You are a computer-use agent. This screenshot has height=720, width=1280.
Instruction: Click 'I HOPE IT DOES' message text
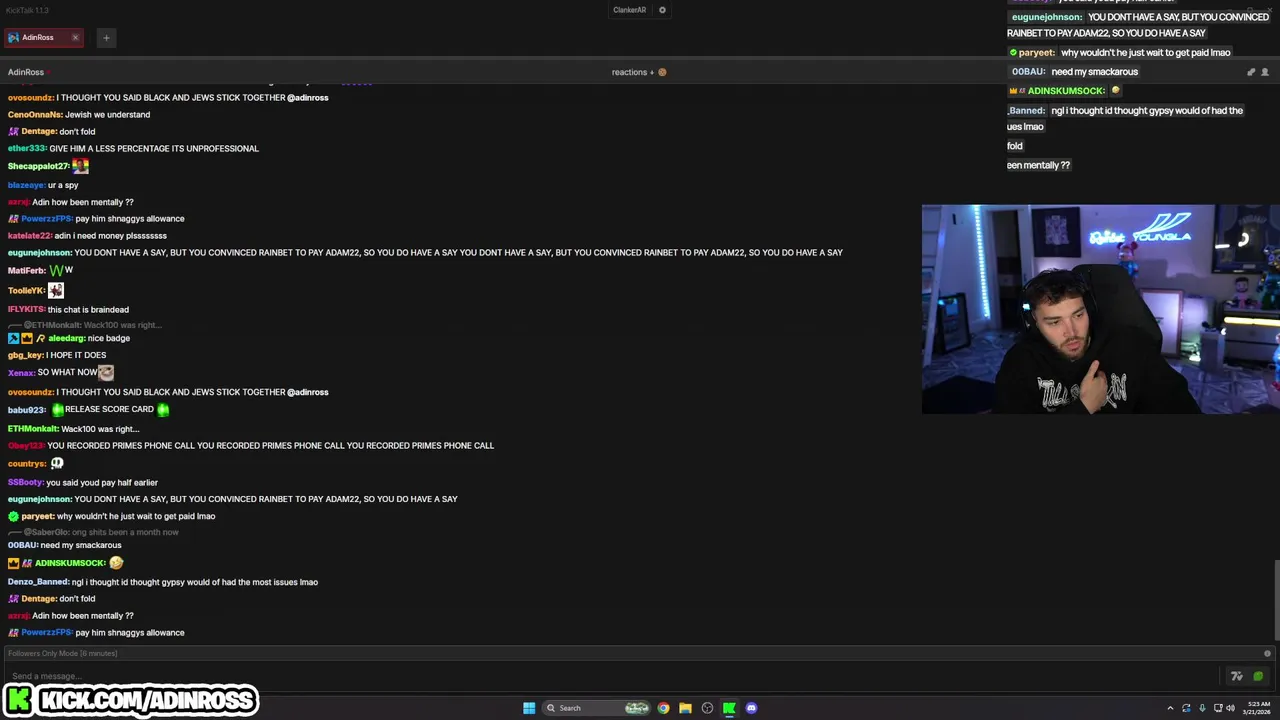click(x=76, y=356)
